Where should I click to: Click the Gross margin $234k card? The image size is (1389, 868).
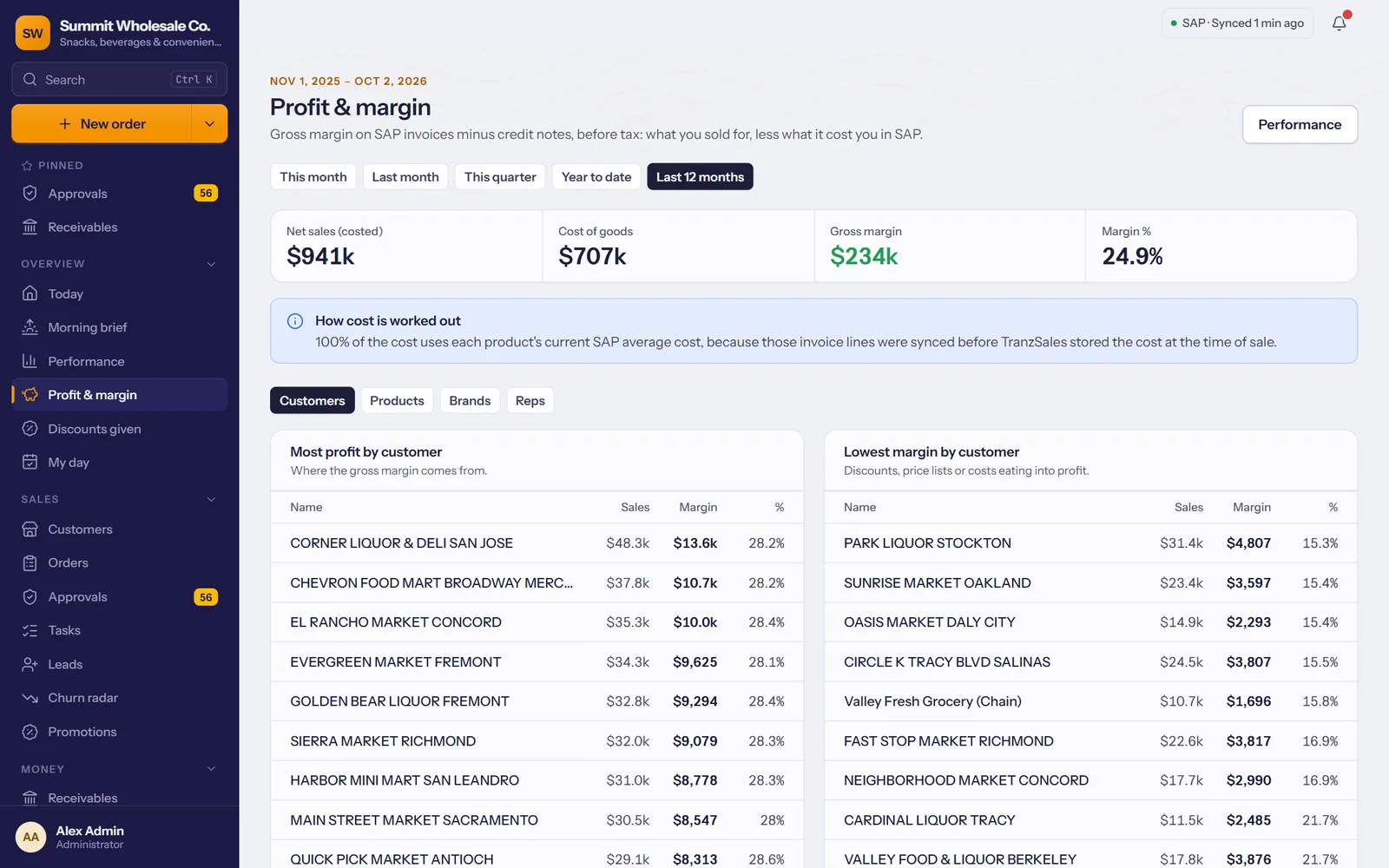coord(950,246)
